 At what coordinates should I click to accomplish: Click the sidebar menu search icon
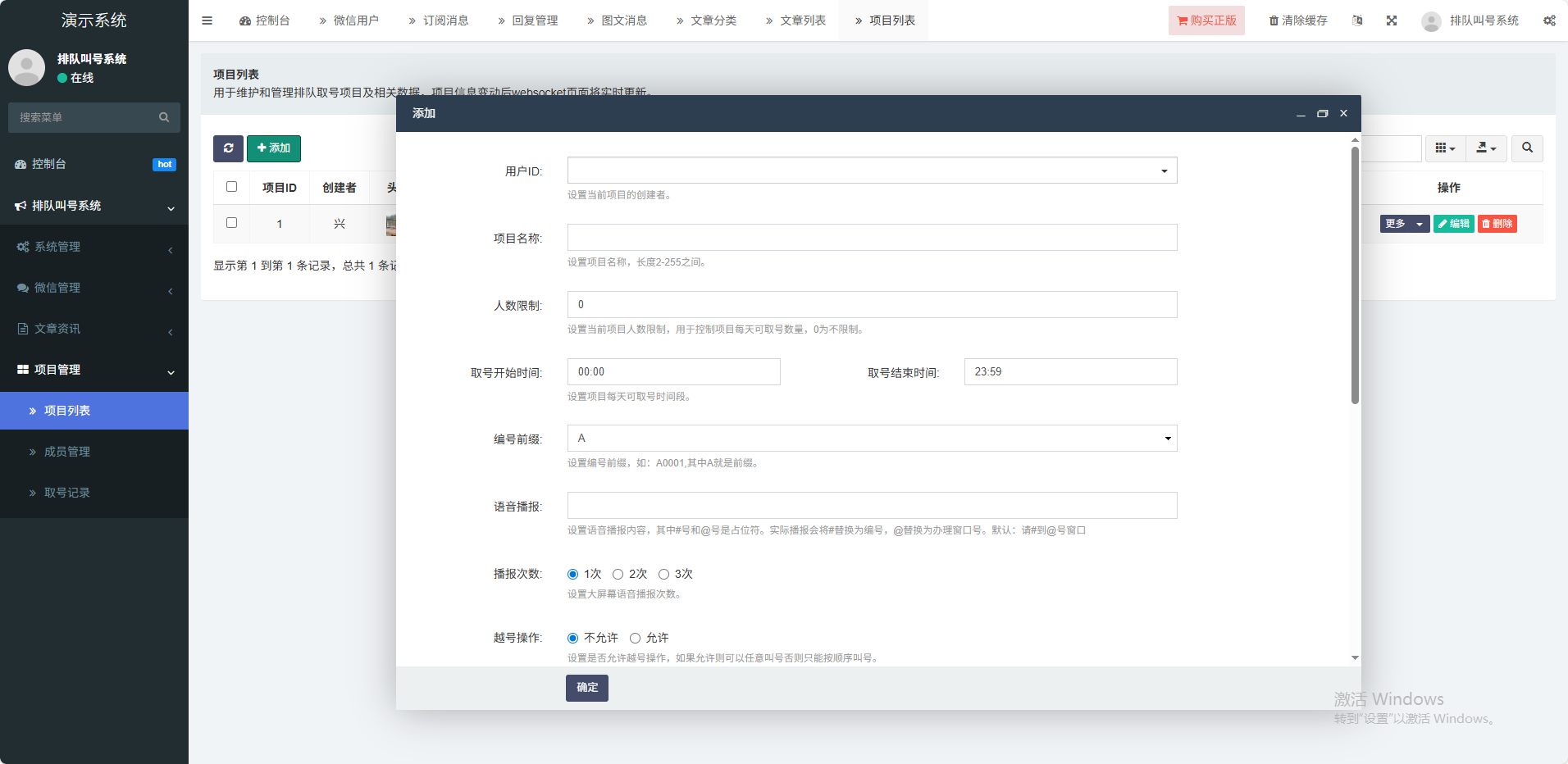click(164, 117)
